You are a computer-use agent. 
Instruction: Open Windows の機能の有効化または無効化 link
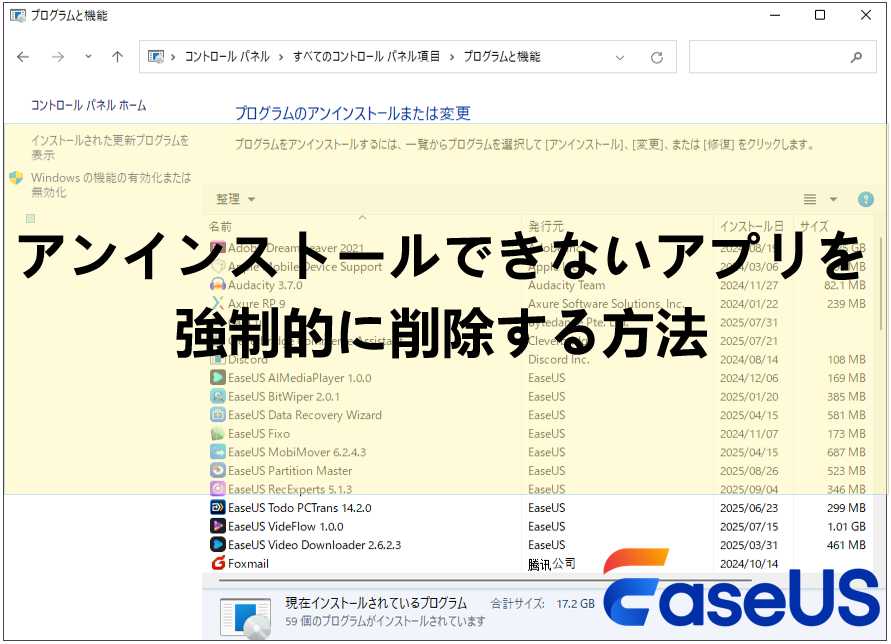111,185
